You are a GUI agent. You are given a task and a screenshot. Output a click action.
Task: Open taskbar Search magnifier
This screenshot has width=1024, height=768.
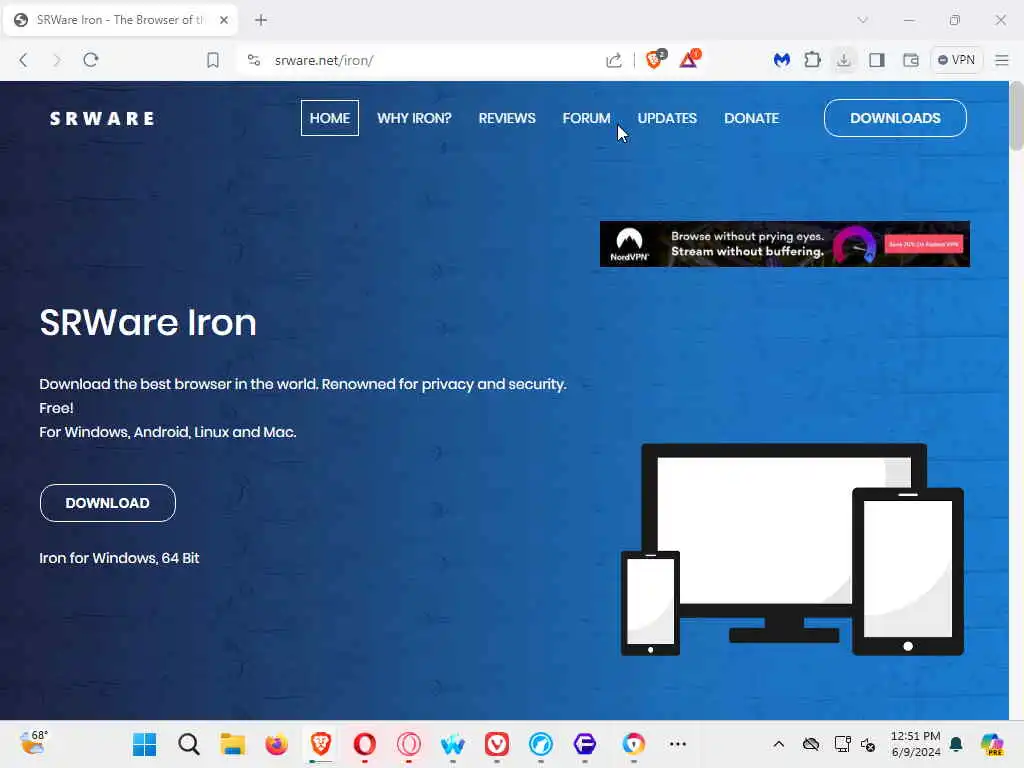coord(189,744)
